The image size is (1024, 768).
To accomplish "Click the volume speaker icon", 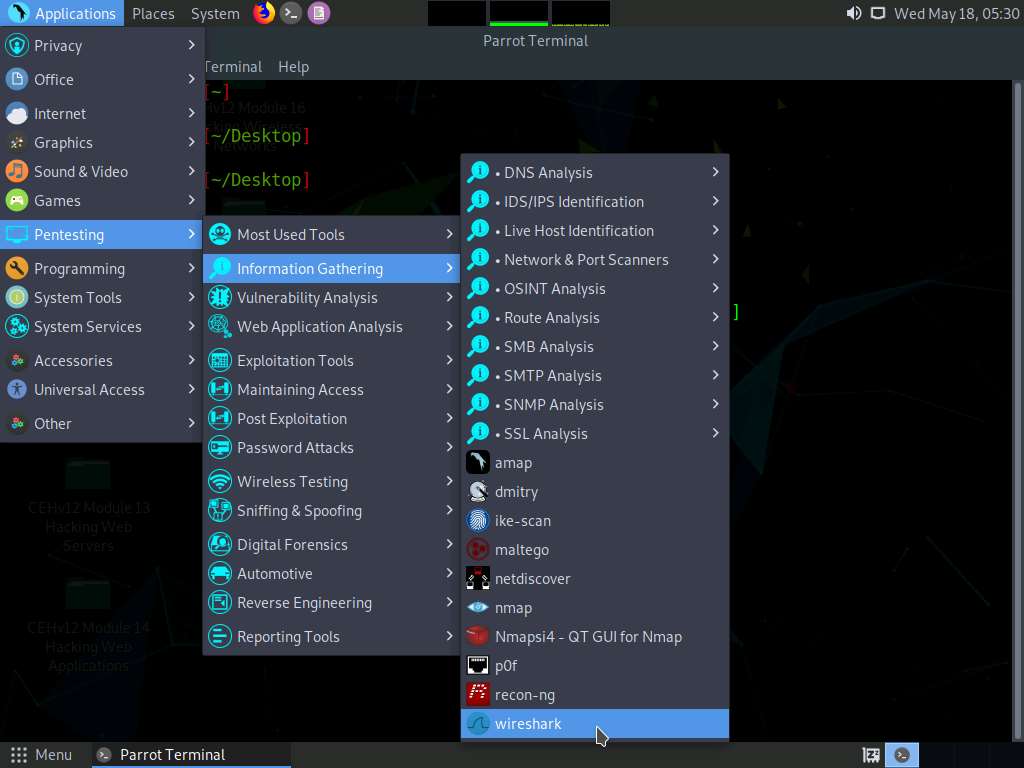I will pyautogui.click(x=853, y=14).
